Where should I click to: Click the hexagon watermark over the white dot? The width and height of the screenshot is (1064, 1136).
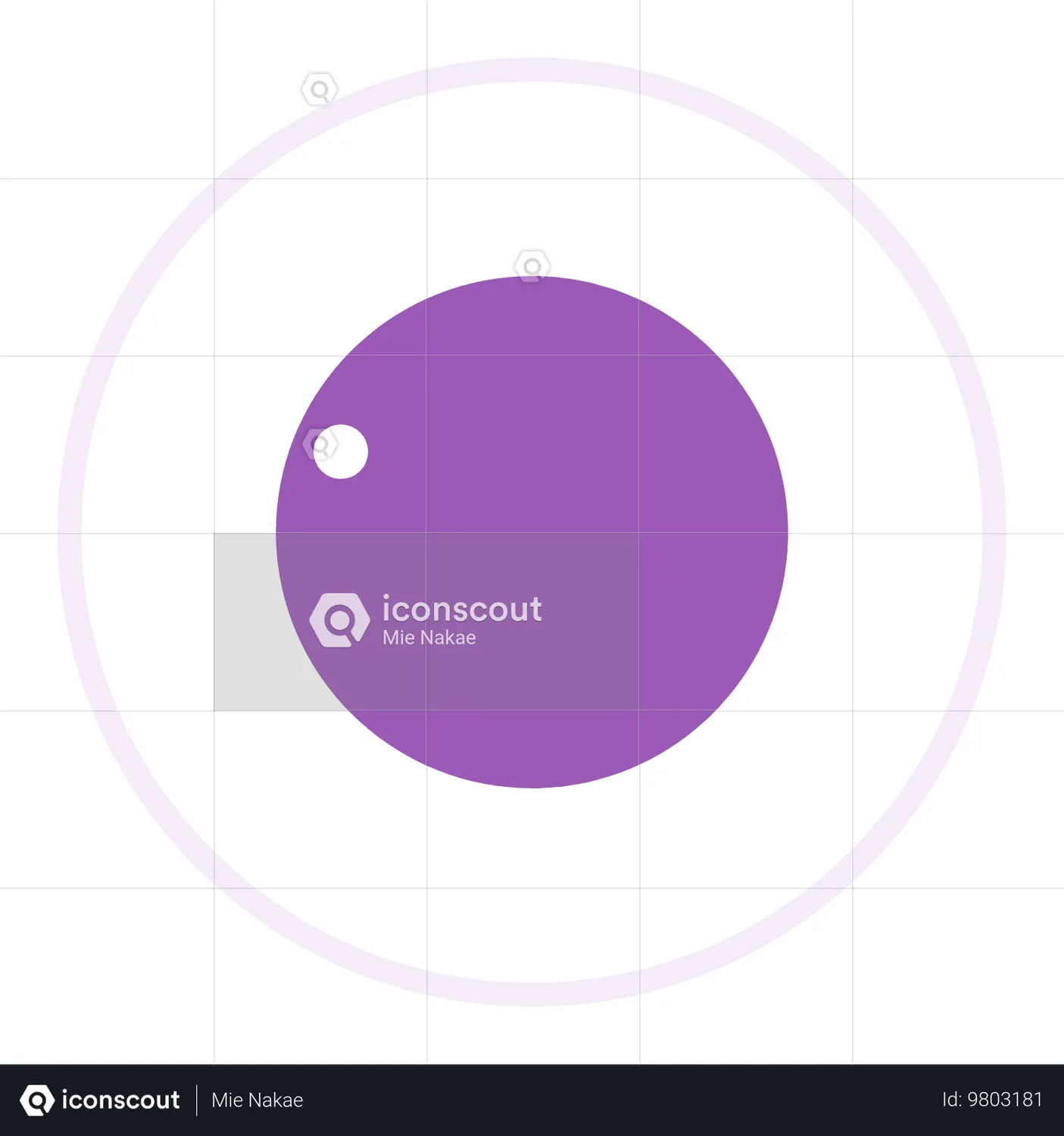click(x=322, y=443)
